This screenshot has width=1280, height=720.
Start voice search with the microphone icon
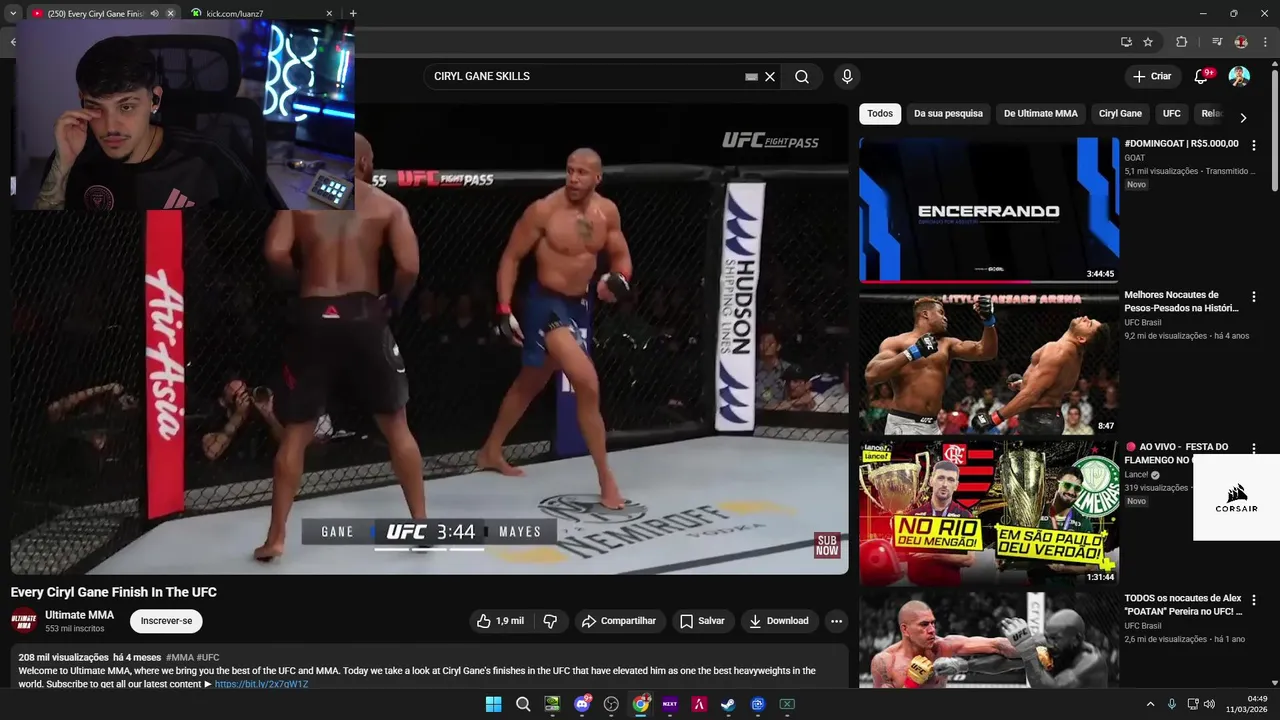pos(847,76)
